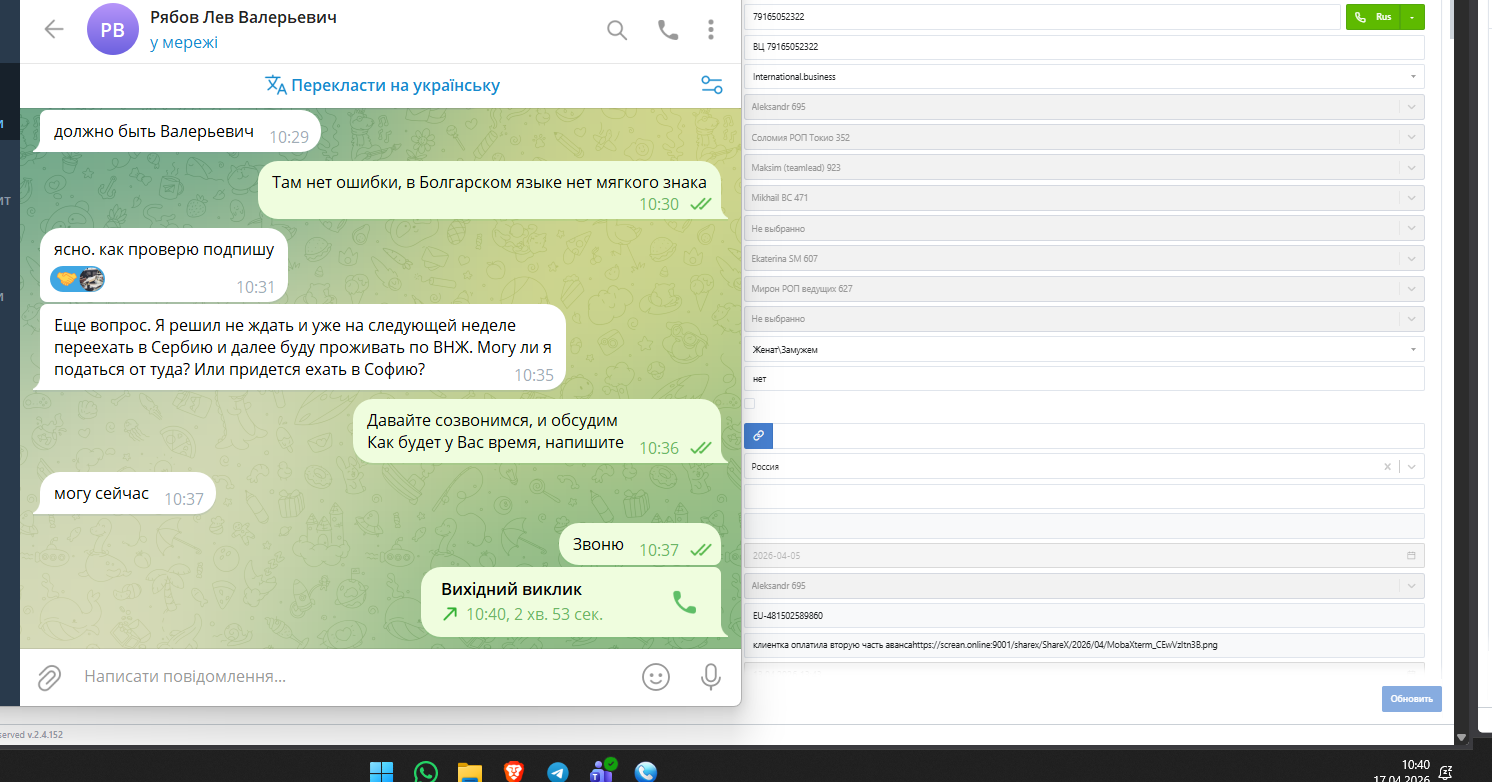Click the green Rus call button

click(x=1372, y=17)
